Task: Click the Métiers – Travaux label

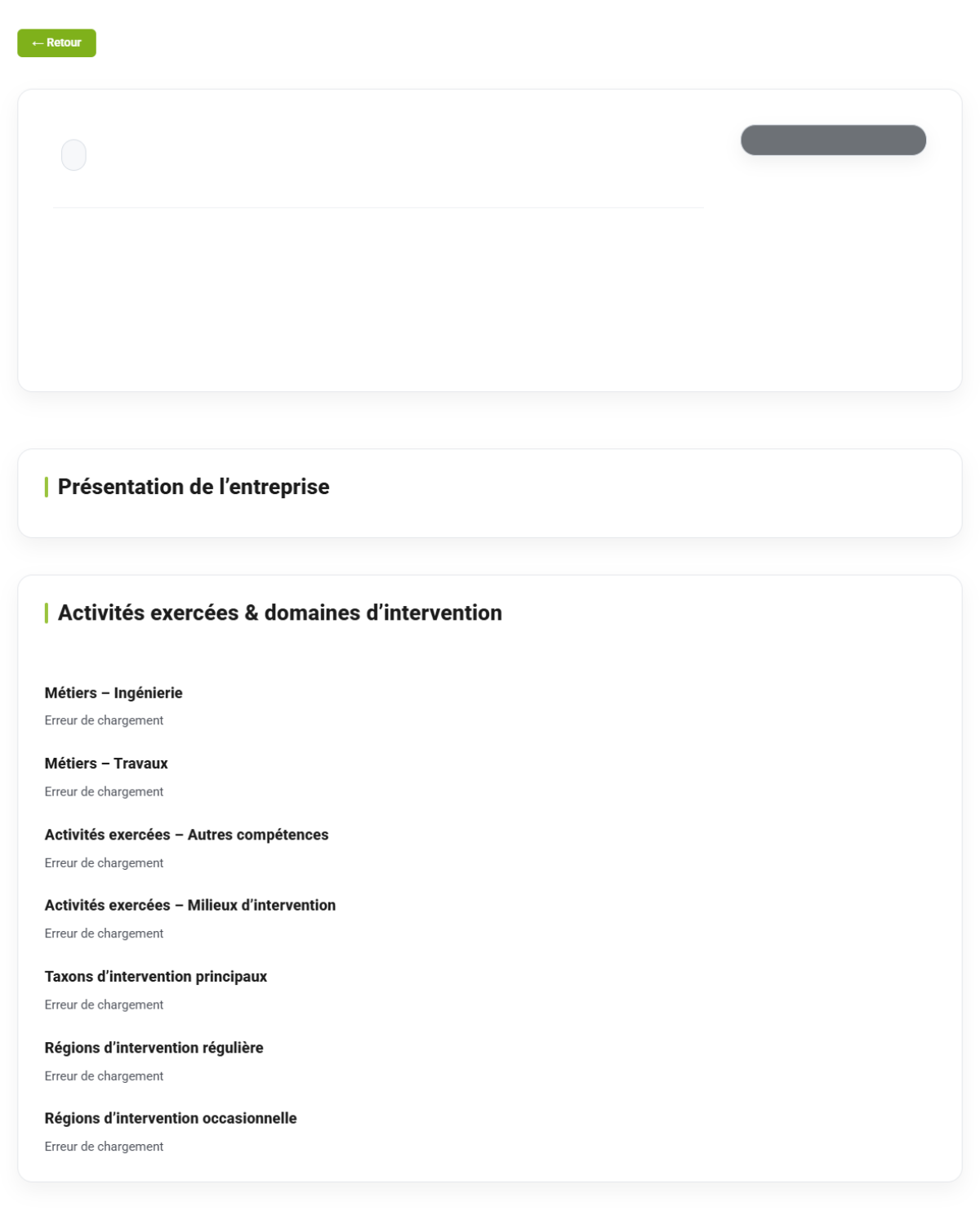Action: 106,764
